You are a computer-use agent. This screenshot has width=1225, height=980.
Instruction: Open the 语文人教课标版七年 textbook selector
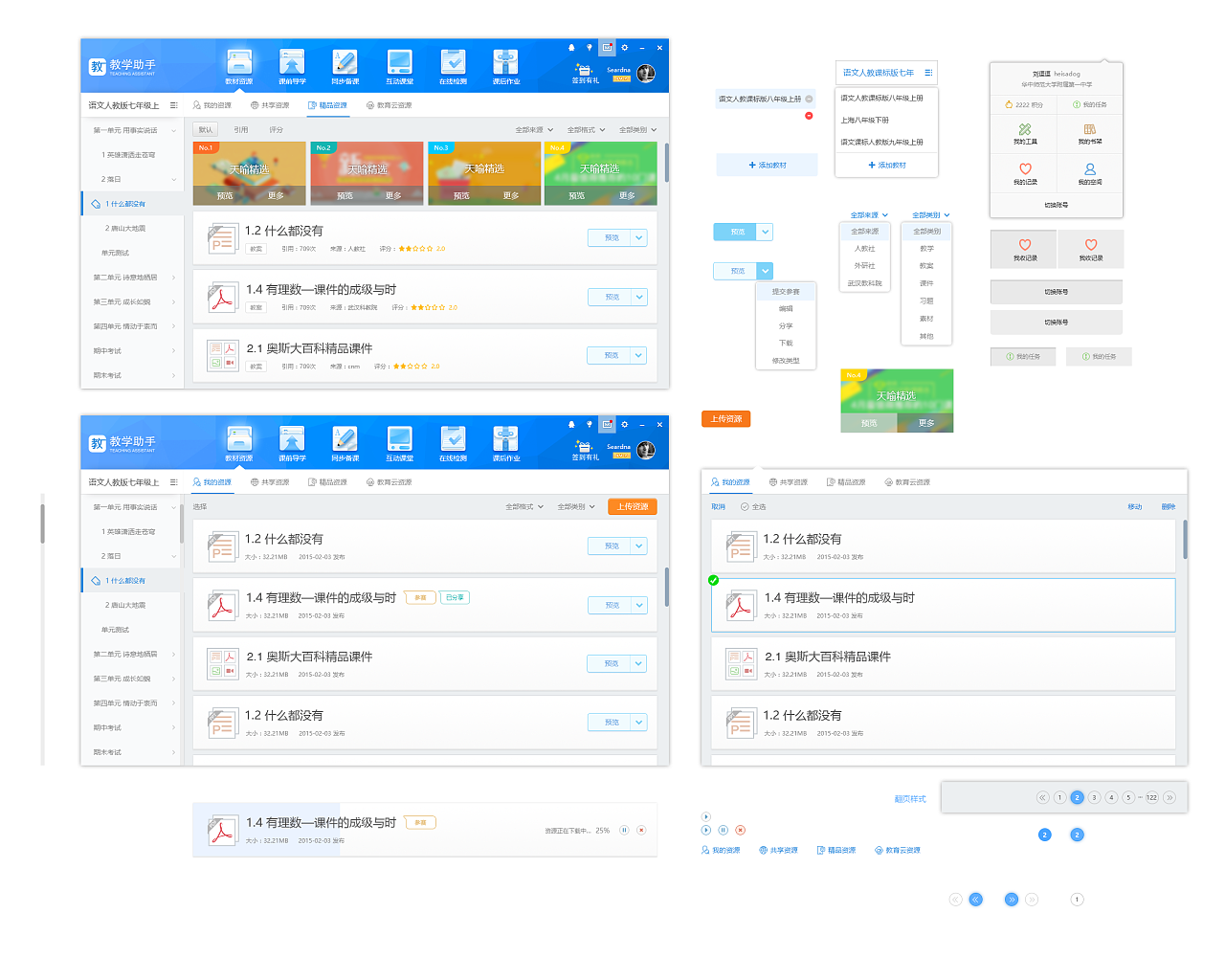click(886, 73)
